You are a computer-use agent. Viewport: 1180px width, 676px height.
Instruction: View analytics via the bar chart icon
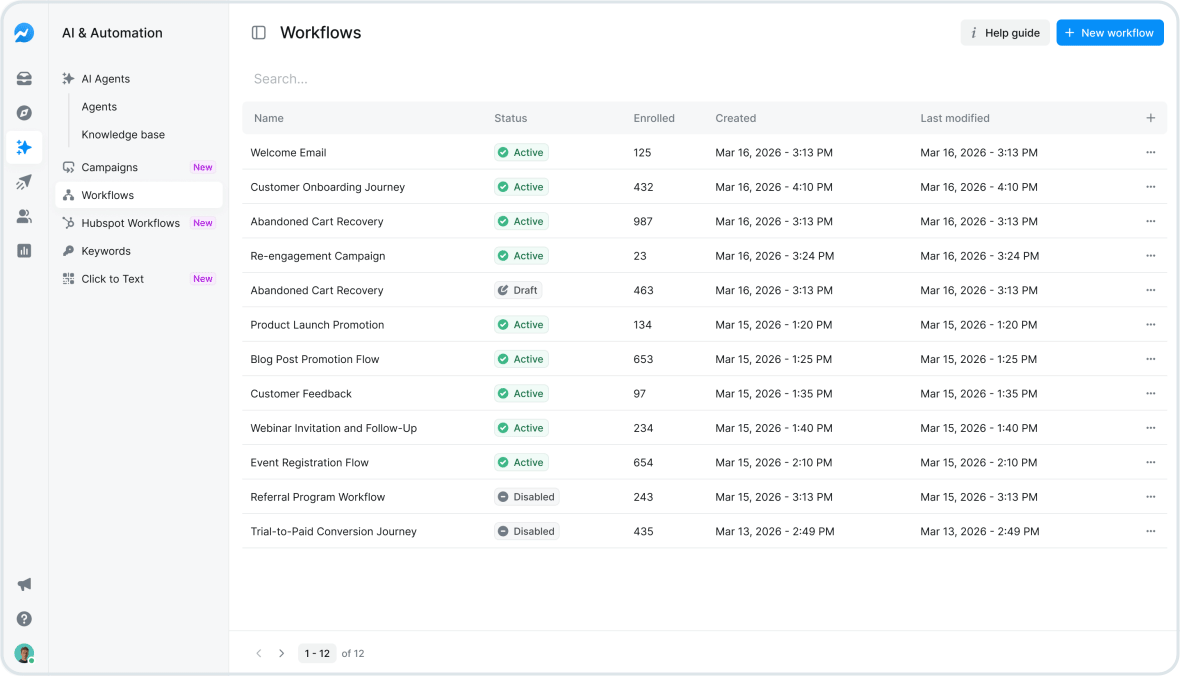click(24, 250)
